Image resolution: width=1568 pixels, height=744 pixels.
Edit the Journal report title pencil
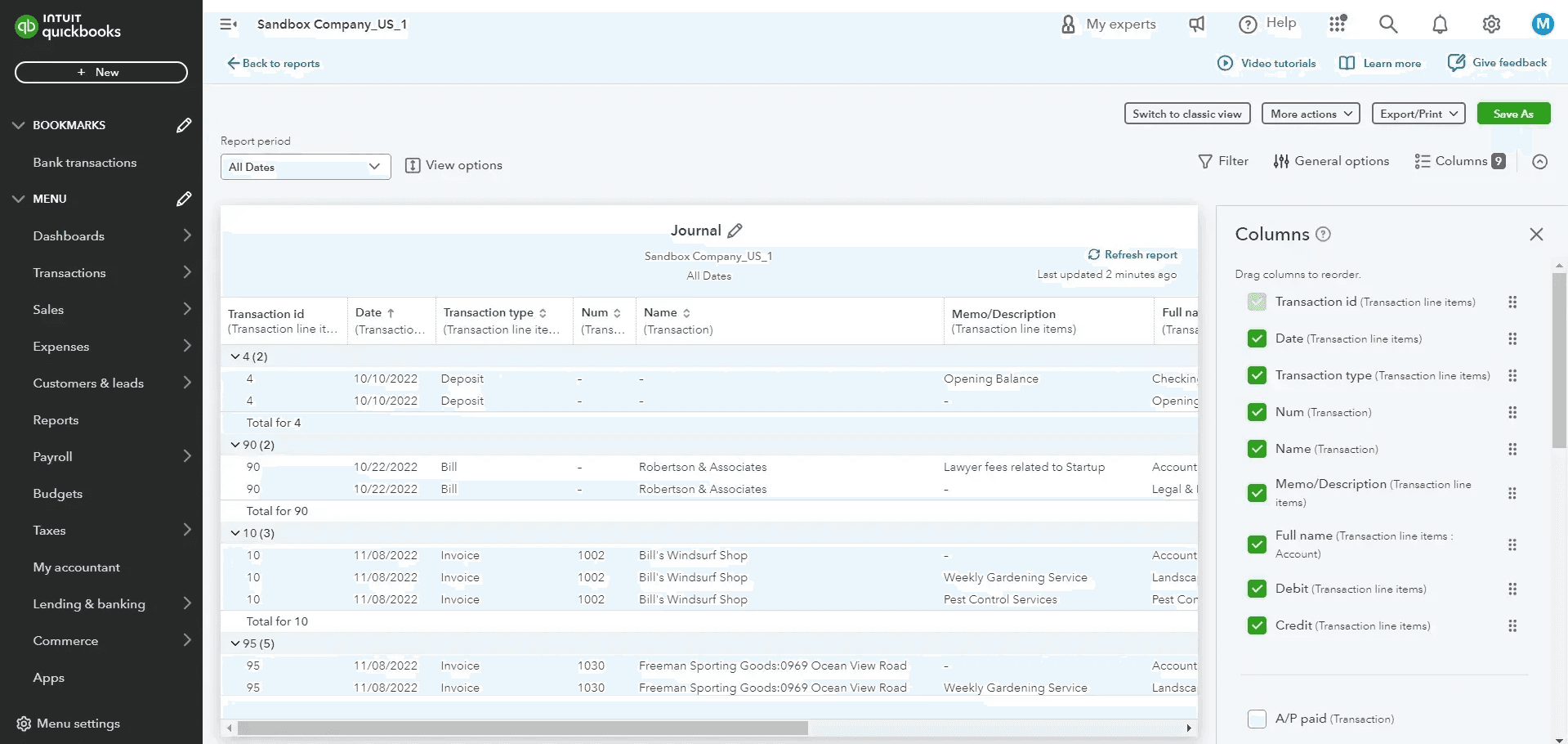coord(735,231)
